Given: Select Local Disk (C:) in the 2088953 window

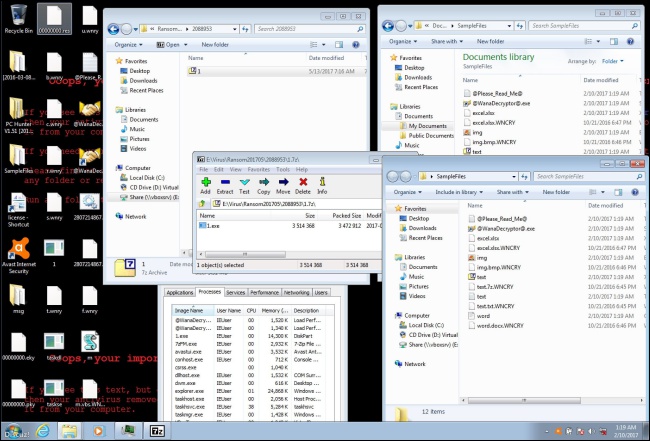Looking at the screenshot, I should coord(143,177).
